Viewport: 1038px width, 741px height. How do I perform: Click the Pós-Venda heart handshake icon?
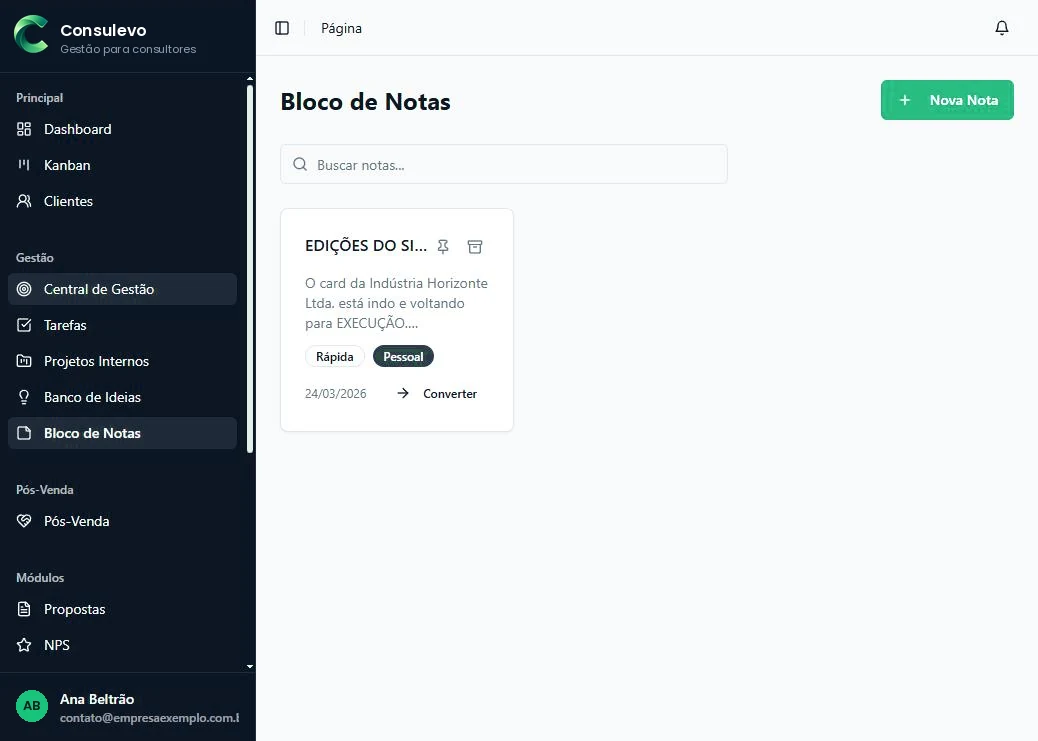tap(24, 521)
